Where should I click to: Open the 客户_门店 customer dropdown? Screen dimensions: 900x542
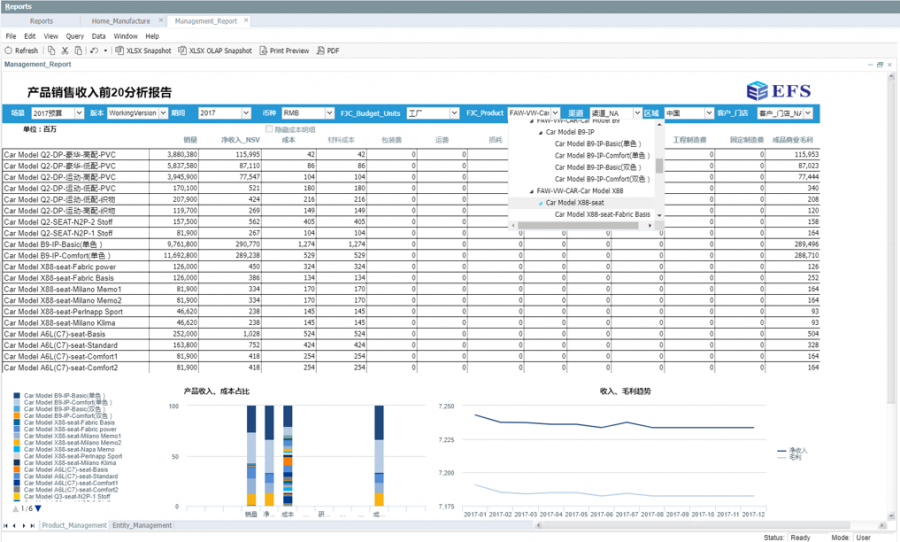click(x=808, y=113)
